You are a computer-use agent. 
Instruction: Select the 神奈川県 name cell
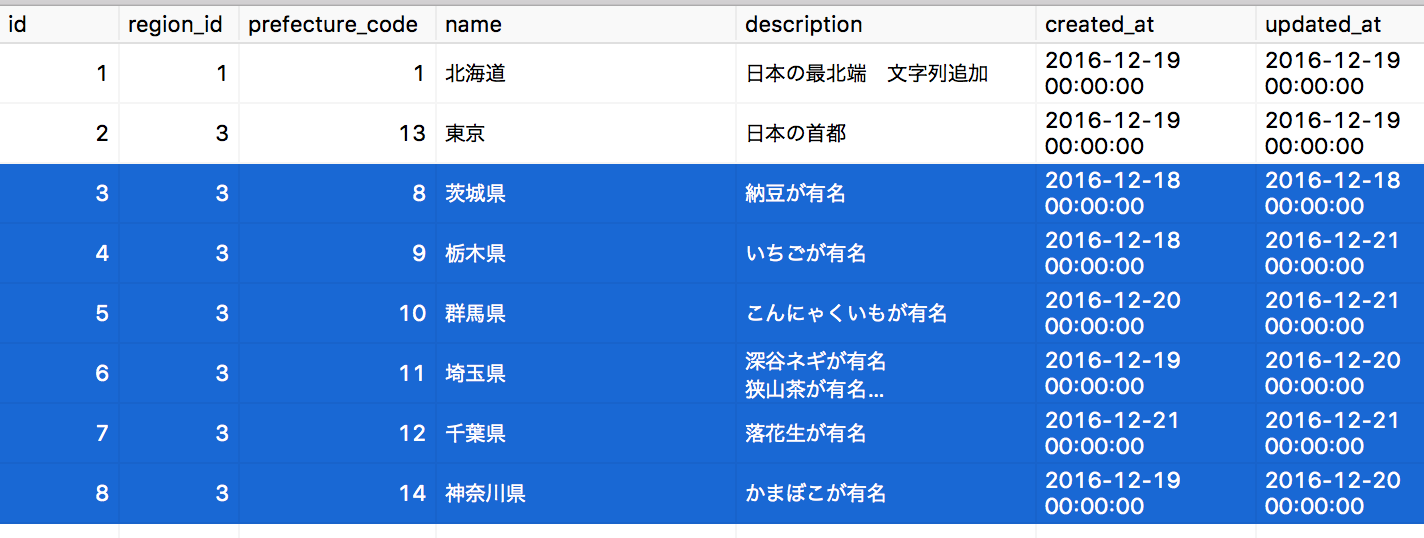[x=586, y=493]
